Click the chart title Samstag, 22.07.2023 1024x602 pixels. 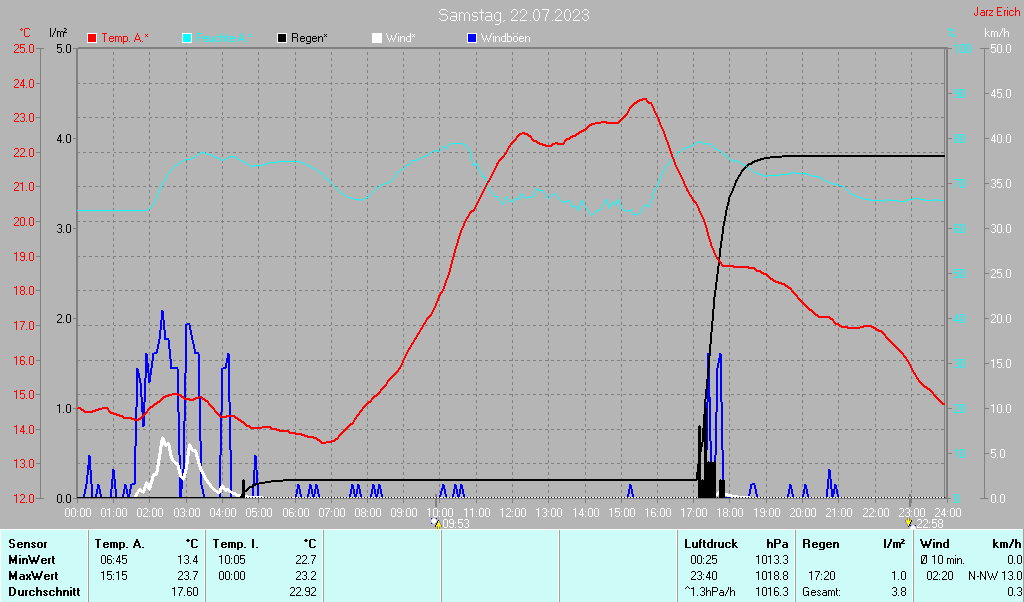[x=513, y=15]
